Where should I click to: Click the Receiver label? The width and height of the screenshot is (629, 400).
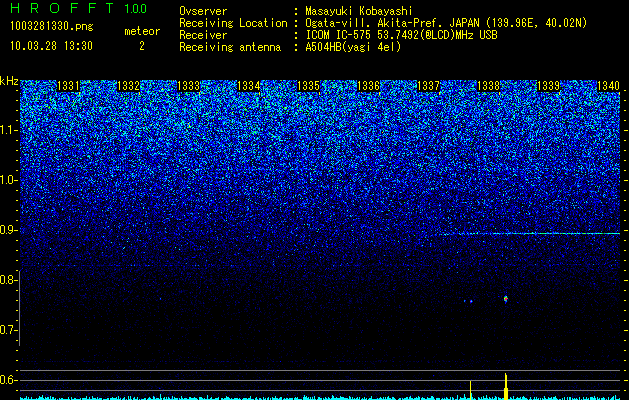point(203,35)
